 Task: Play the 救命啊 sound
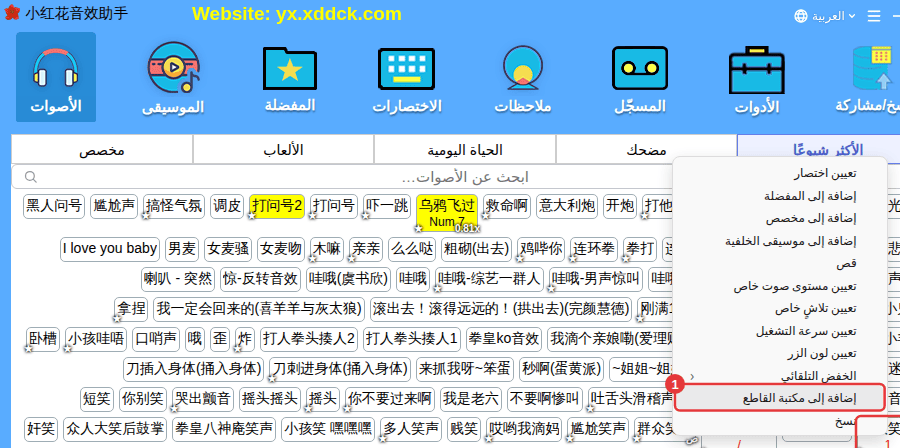(x=507, y=206)
